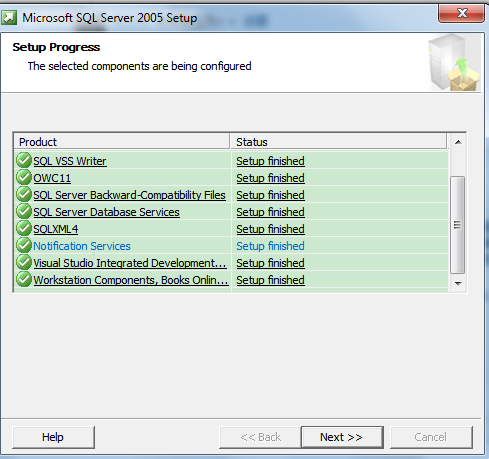The height and width of the screenshot is (459, 489).
Task: Click check icon next to Notification Services
Action: (x=24, y=245)
